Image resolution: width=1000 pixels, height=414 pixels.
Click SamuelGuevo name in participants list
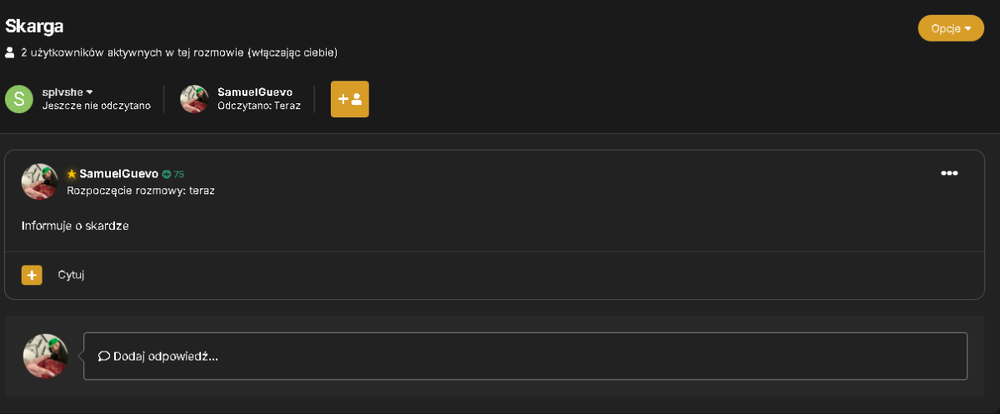coord(255,92)
